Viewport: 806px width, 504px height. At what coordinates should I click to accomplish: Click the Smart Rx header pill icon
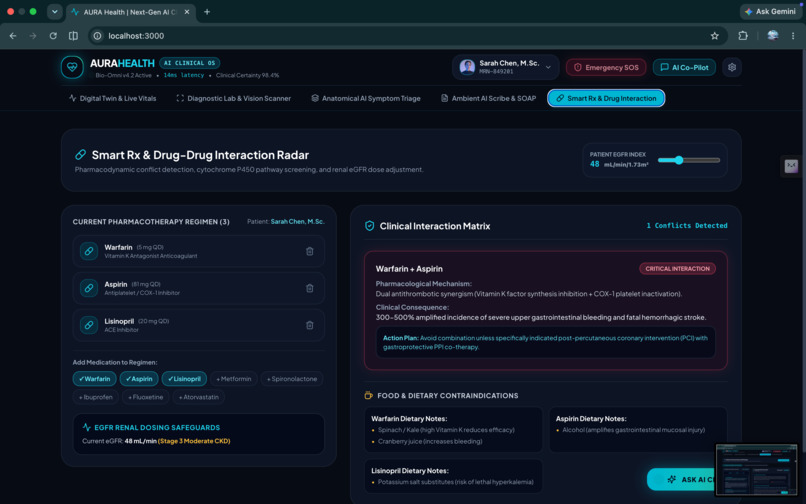pos(80,155)
